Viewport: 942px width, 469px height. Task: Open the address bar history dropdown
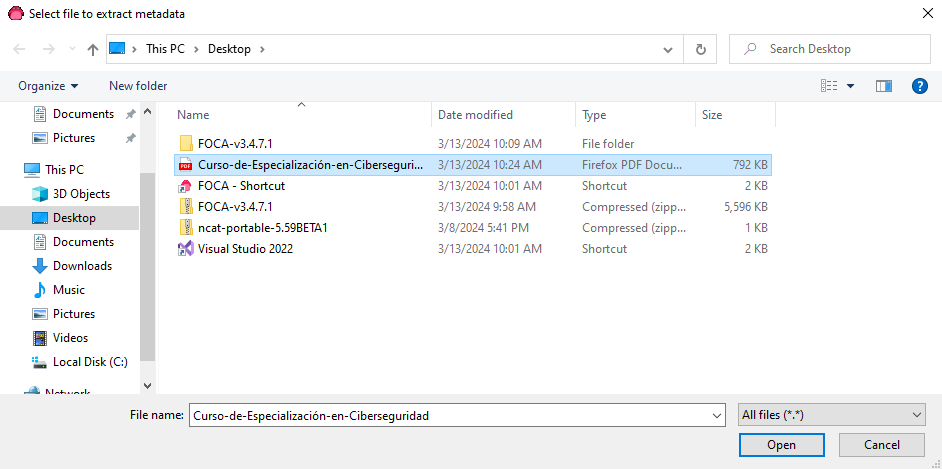667,49
